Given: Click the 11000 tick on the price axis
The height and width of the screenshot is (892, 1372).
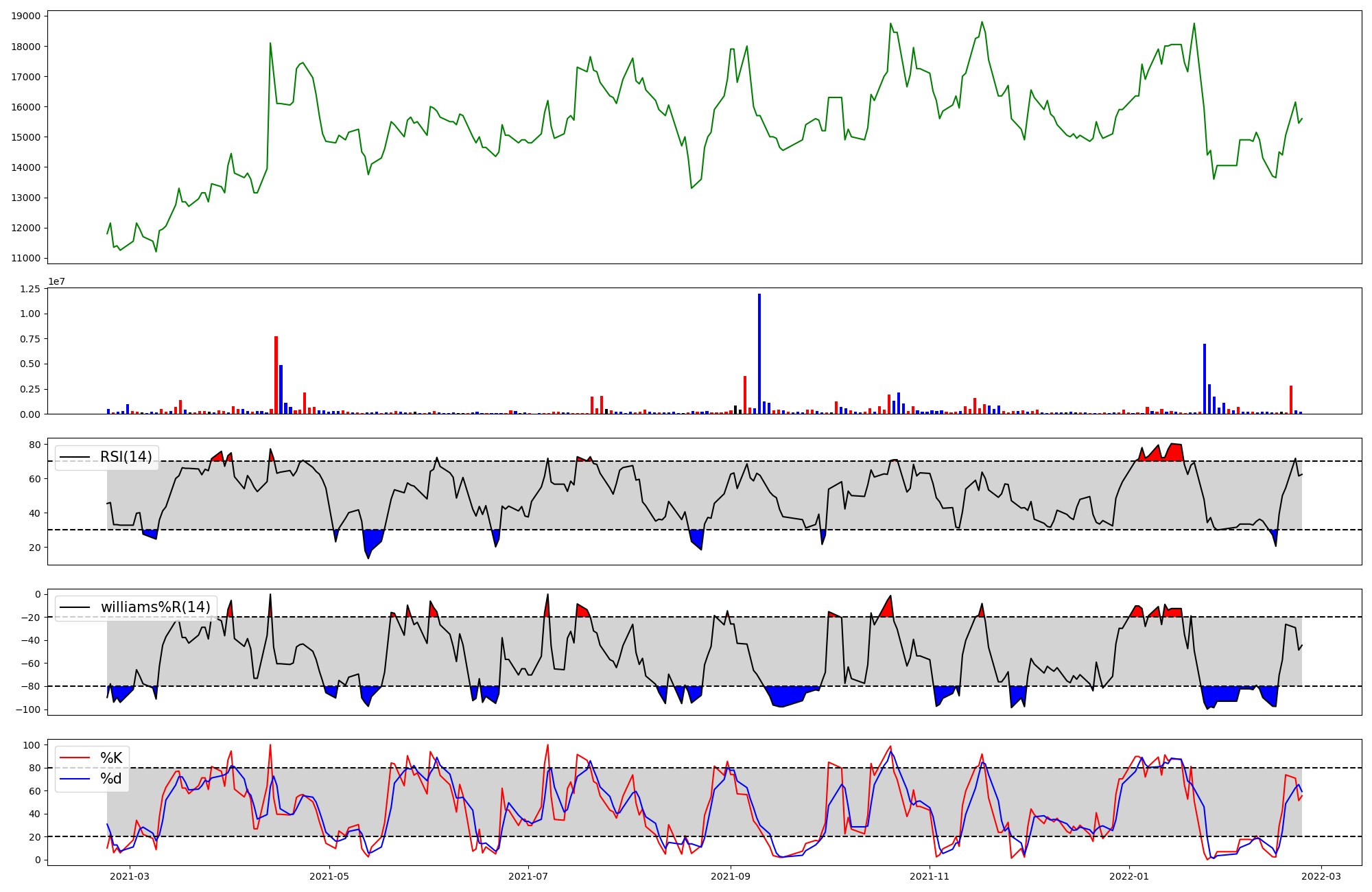Looking at the screenshot, I should click(x=26, y=259).
